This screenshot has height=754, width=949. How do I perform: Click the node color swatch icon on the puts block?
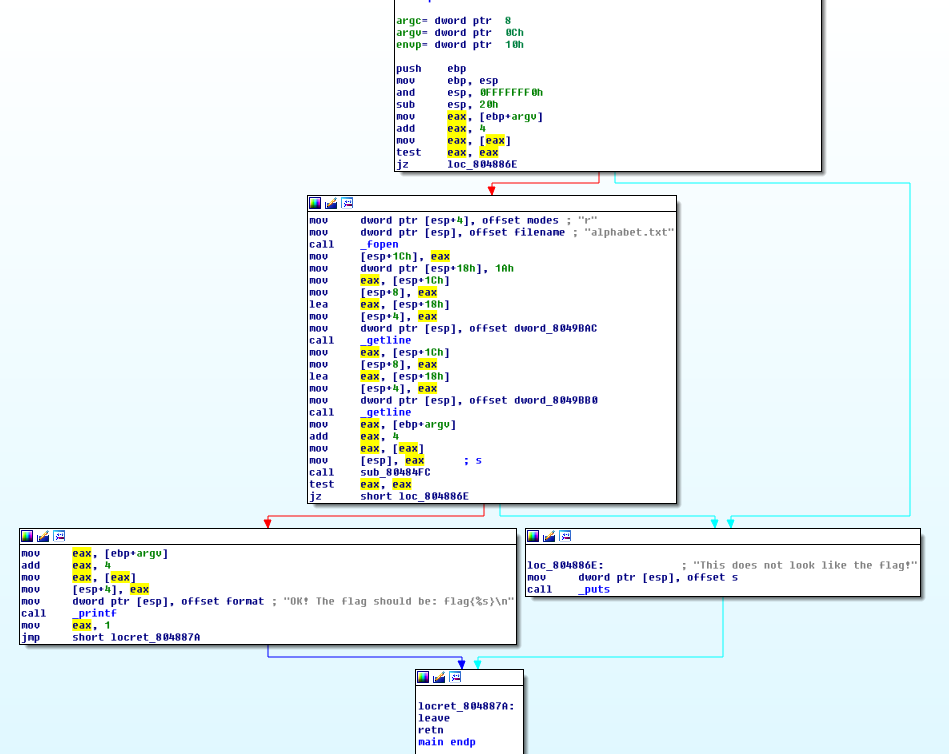point(532,536)
